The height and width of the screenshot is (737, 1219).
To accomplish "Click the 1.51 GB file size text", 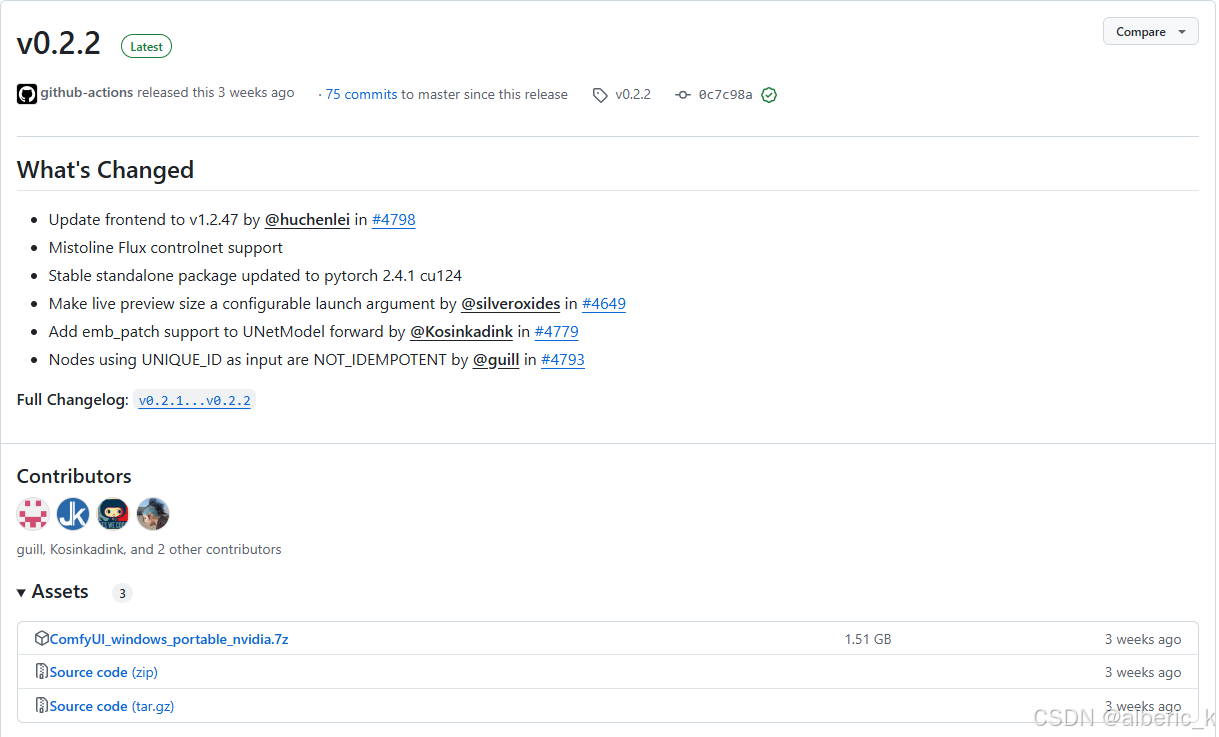I will tap(868, 639).
